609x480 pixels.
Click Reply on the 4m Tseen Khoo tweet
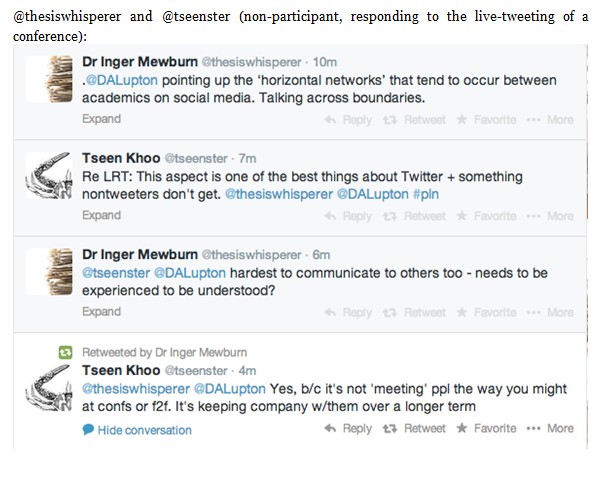pos(348,428)
